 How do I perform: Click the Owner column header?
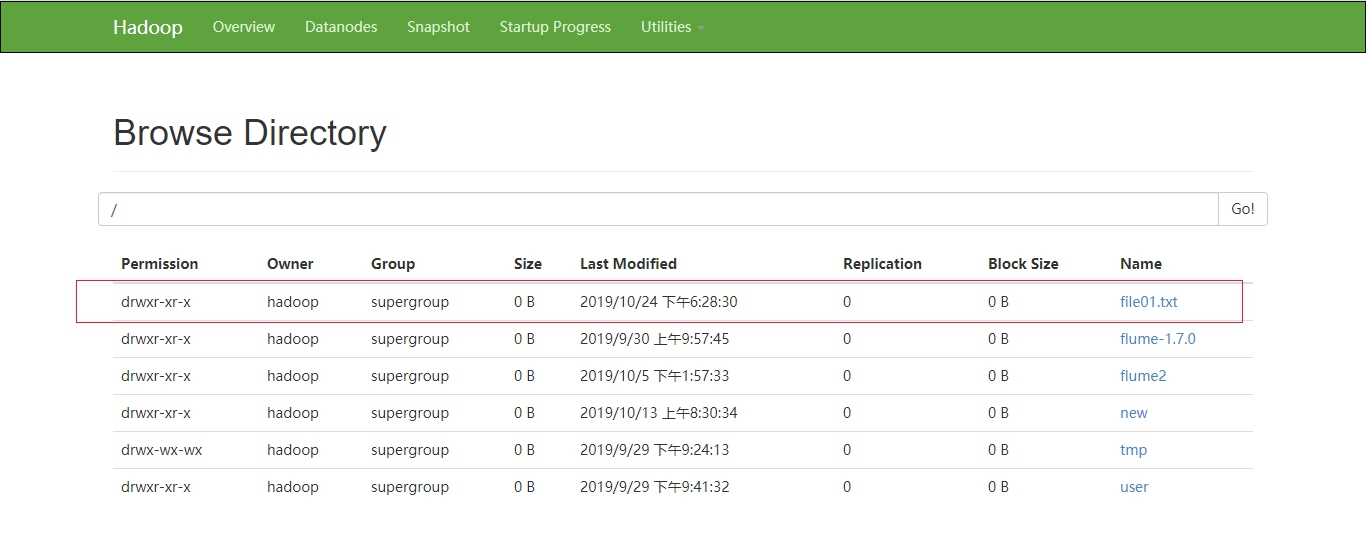290,264
